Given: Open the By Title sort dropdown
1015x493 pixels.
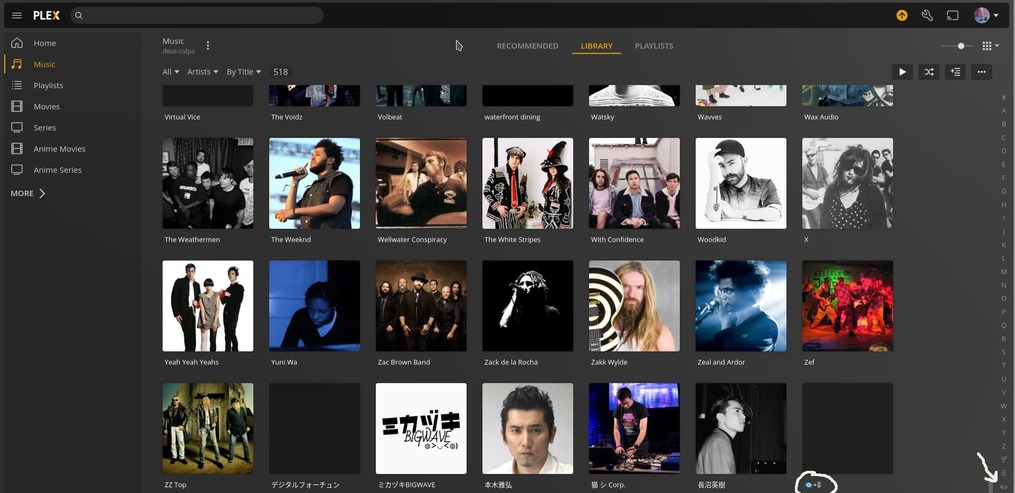Looking at the screenshot, I should click(244, 72).
